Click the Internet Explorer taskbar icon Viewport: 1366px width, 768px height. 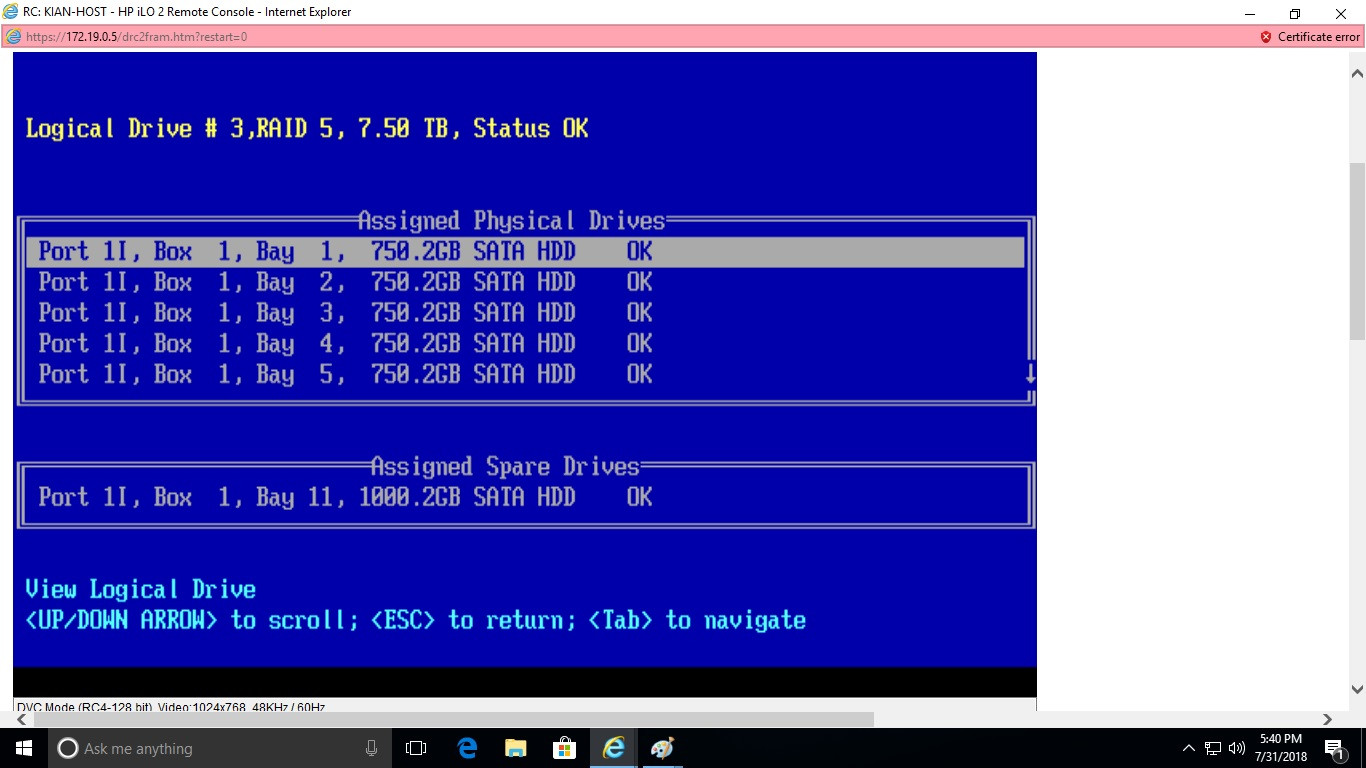coord(614,748)
